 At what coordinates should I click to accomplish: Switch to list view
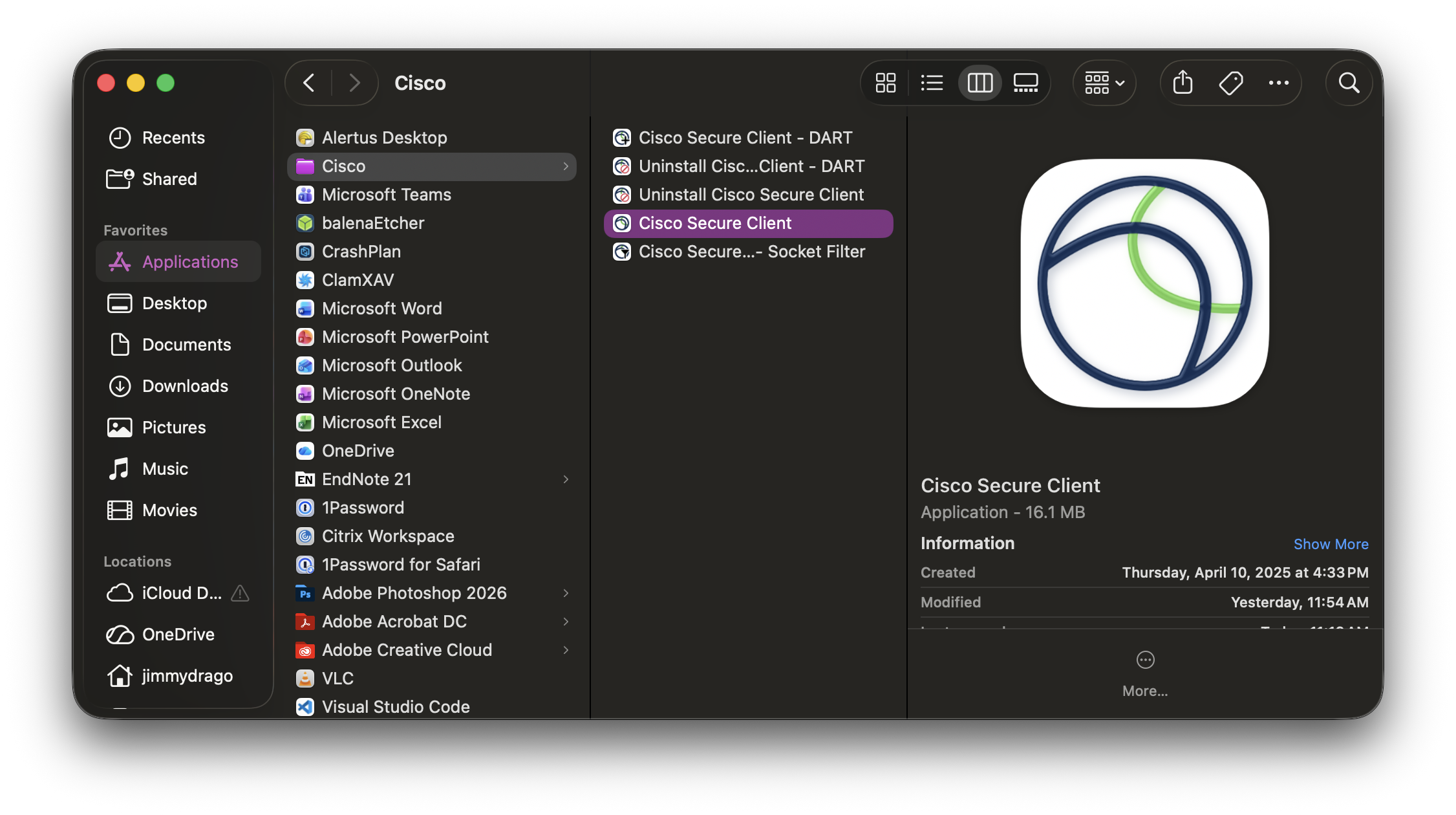click(x=932, y=83)
